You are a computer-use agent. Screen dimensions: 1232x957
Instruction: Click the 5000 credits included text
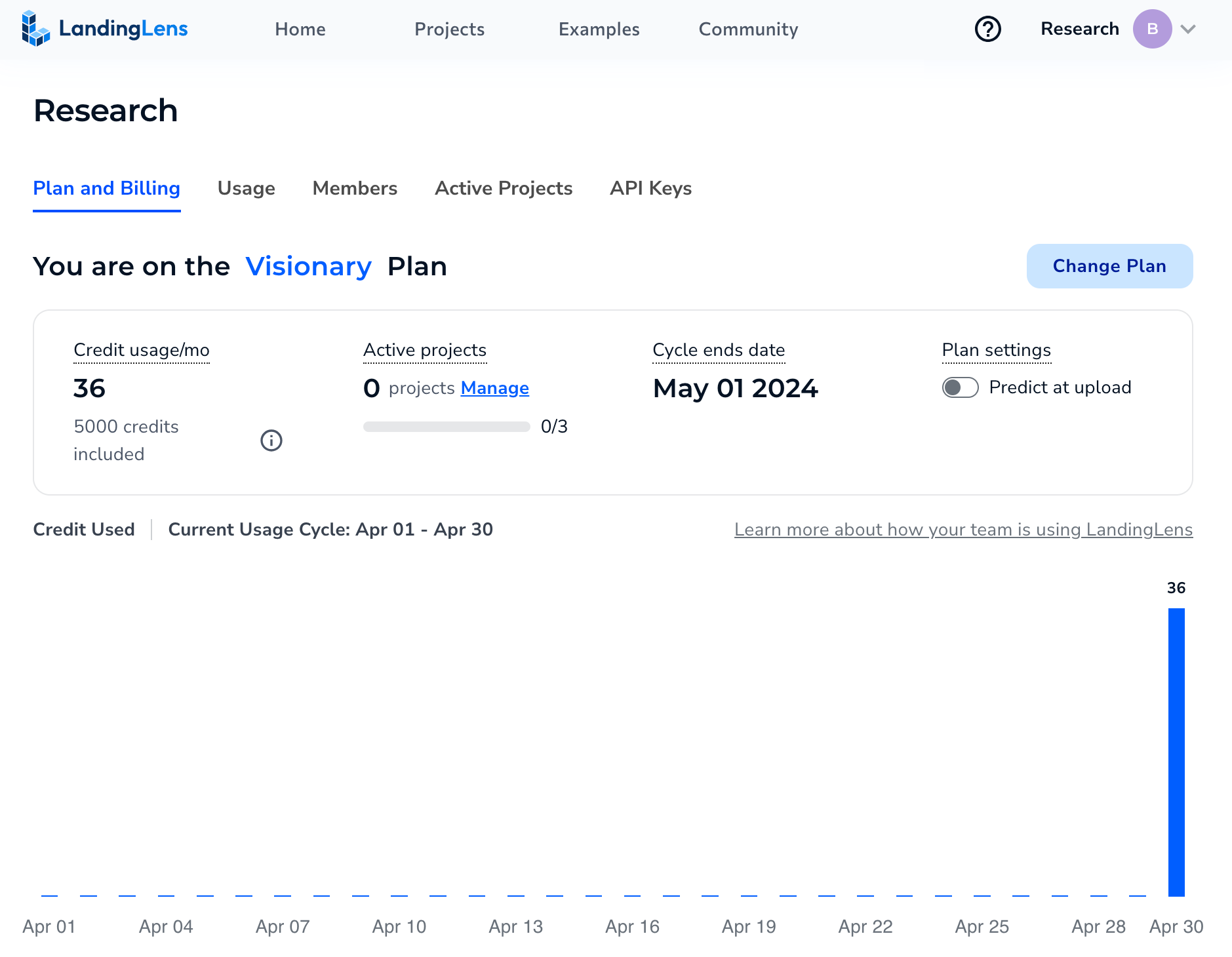[126, 440]
